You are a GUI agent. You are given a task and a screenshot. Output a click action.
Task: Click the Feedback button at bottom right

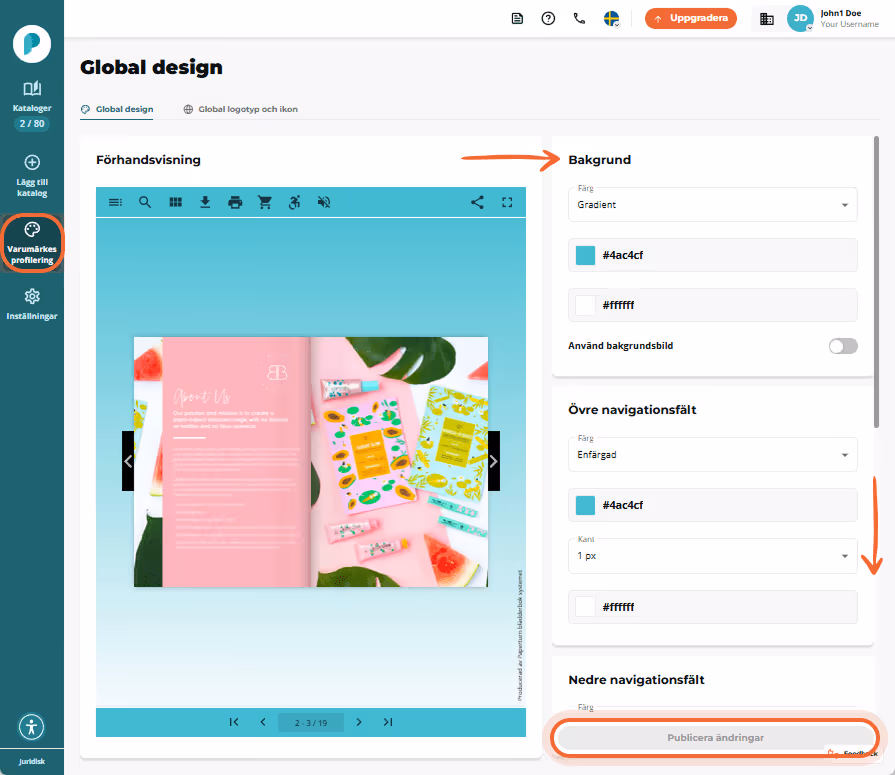click(853, 754)
